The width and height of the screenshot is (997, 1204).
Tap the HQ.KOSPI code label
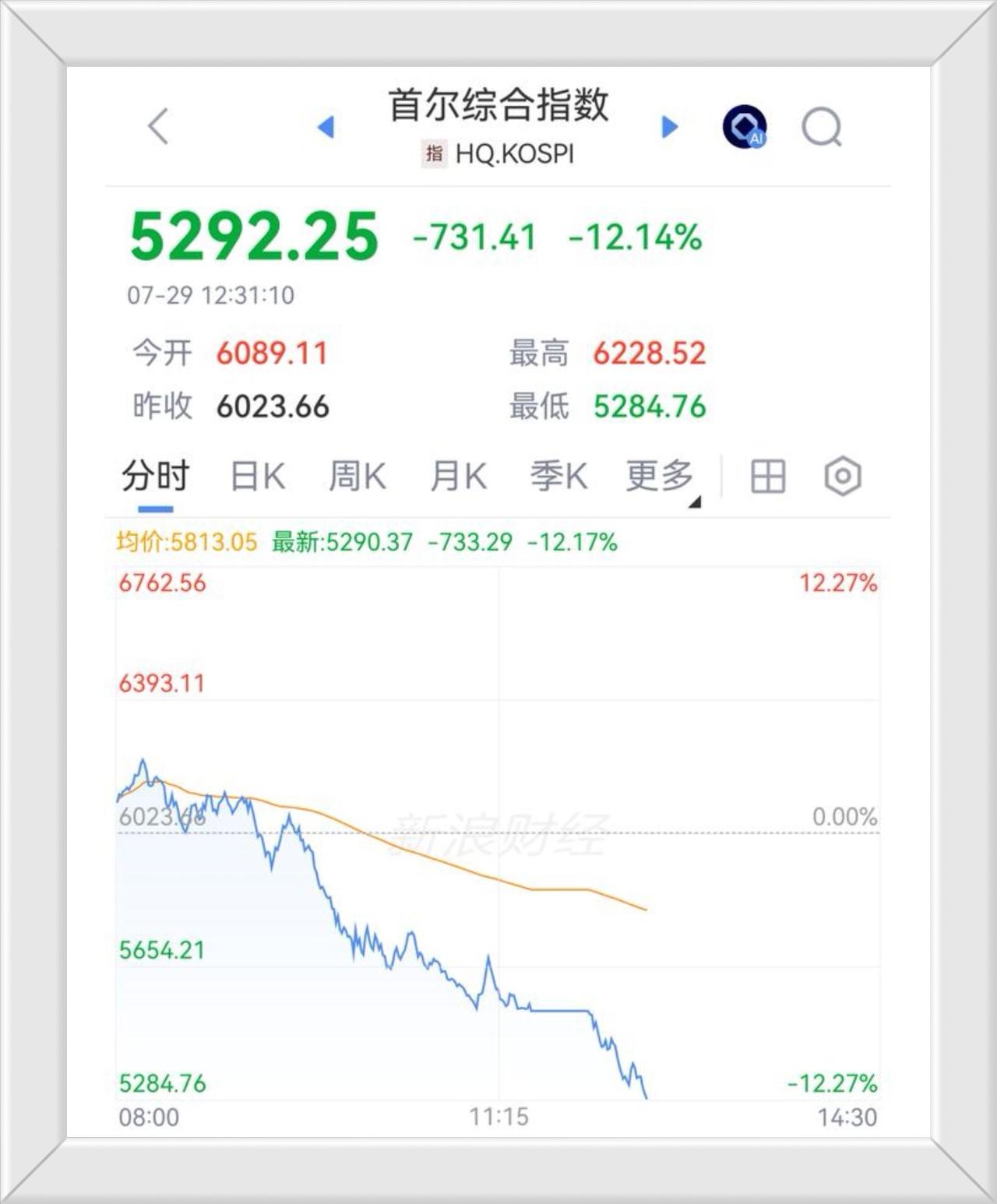(x=514, y=153)
